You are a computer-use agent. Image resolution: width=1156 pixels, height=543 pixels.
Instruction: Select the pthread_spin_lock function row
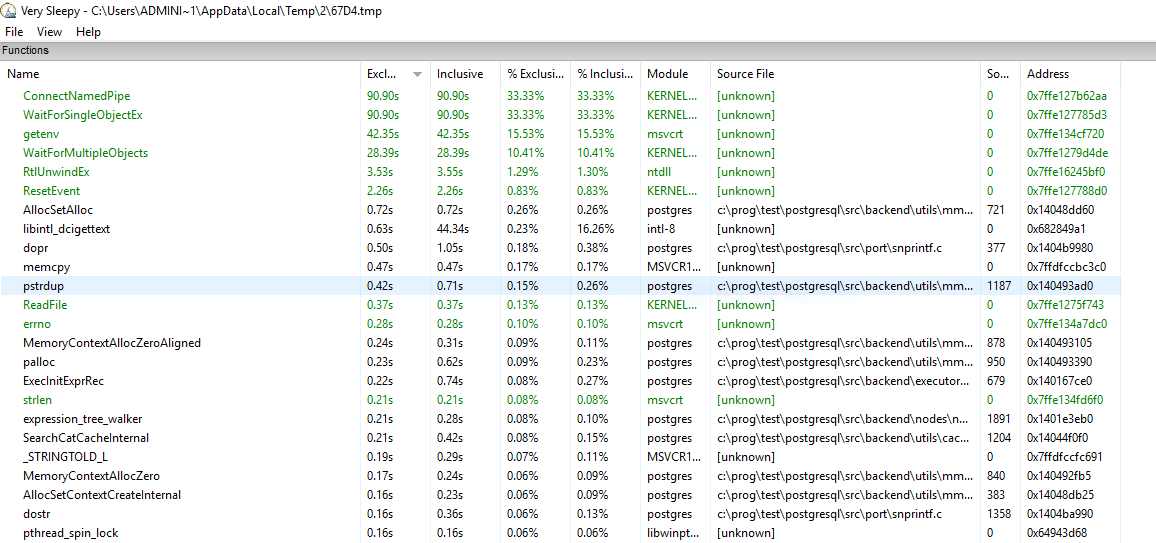click(70, 533)
